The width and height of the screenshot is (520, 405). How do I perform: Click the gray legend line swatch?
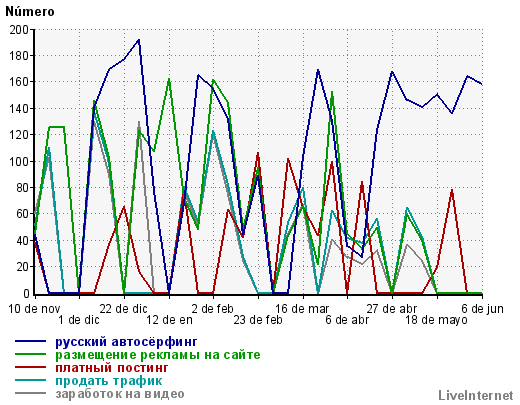(x=30, y=393)
